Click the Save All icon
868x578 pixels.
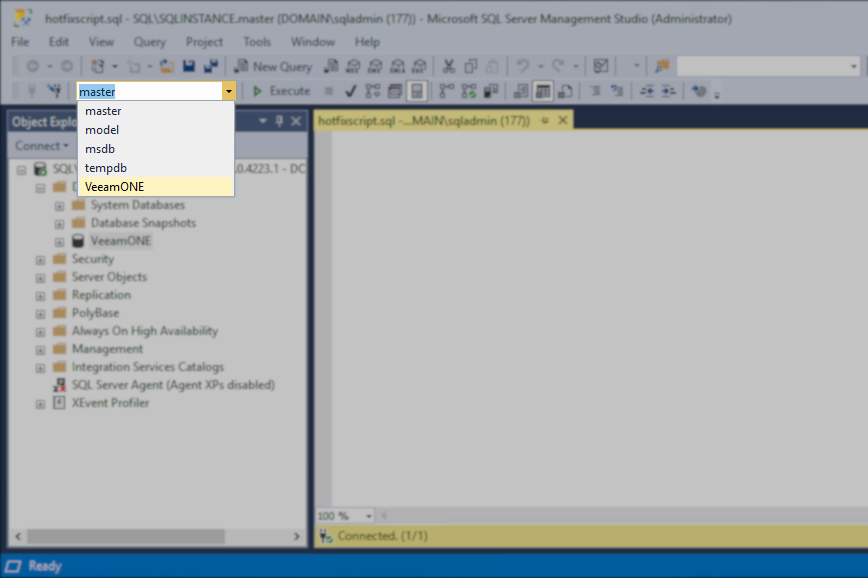[x=211, y=66]
